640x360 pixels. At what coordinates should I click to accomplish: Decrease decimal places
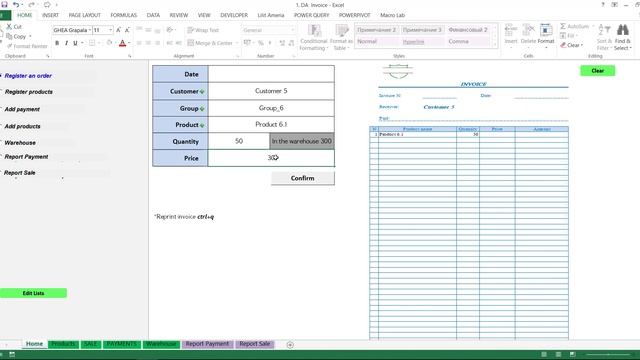tap(291, 43)
